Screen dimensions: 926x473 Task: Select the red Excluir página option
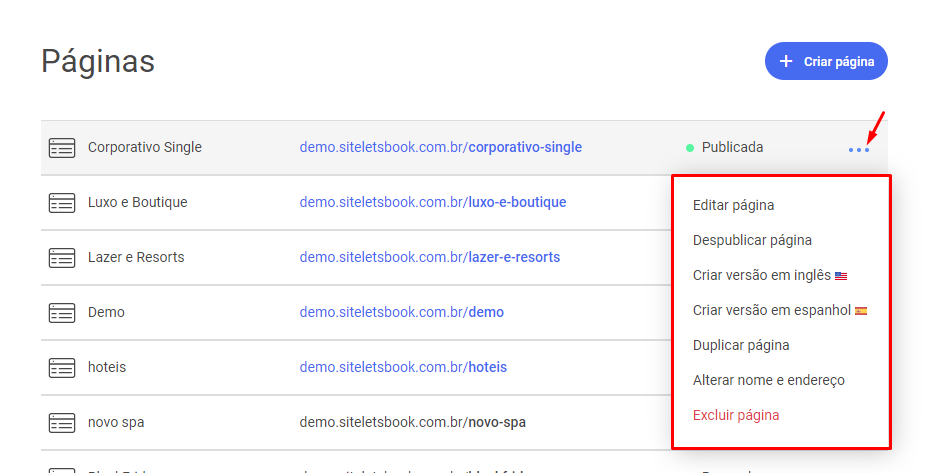(x=736, y=415)
